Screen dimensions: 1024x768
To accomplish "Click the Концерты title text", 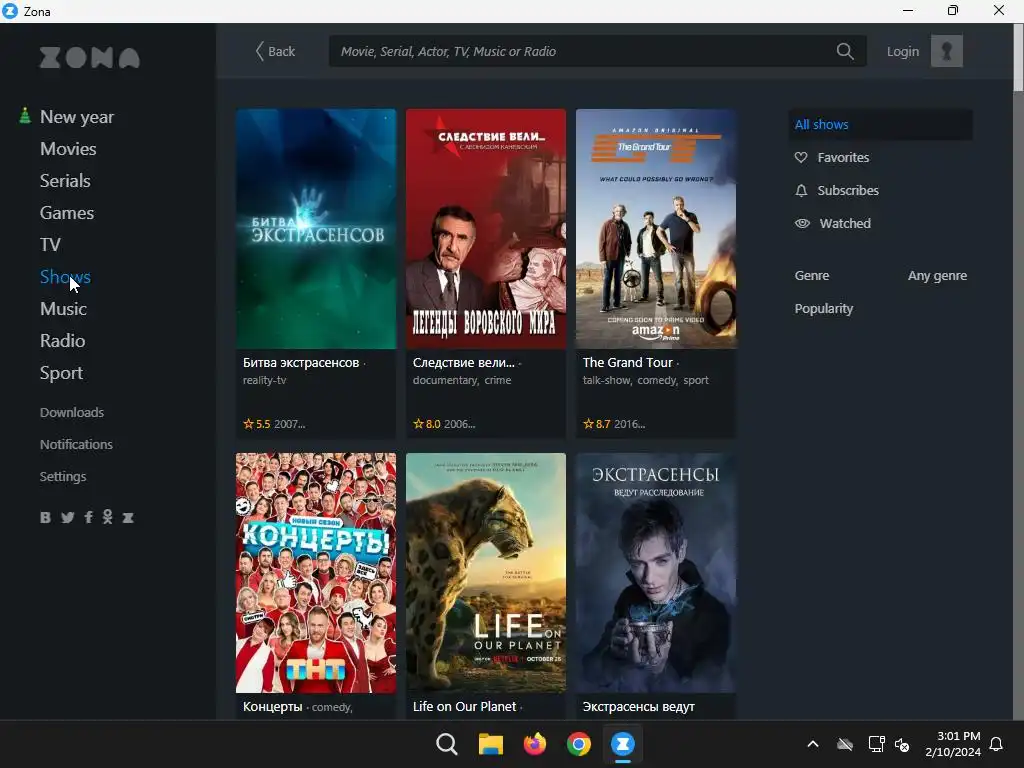I will pyautogui.click(x=272, y=707).
